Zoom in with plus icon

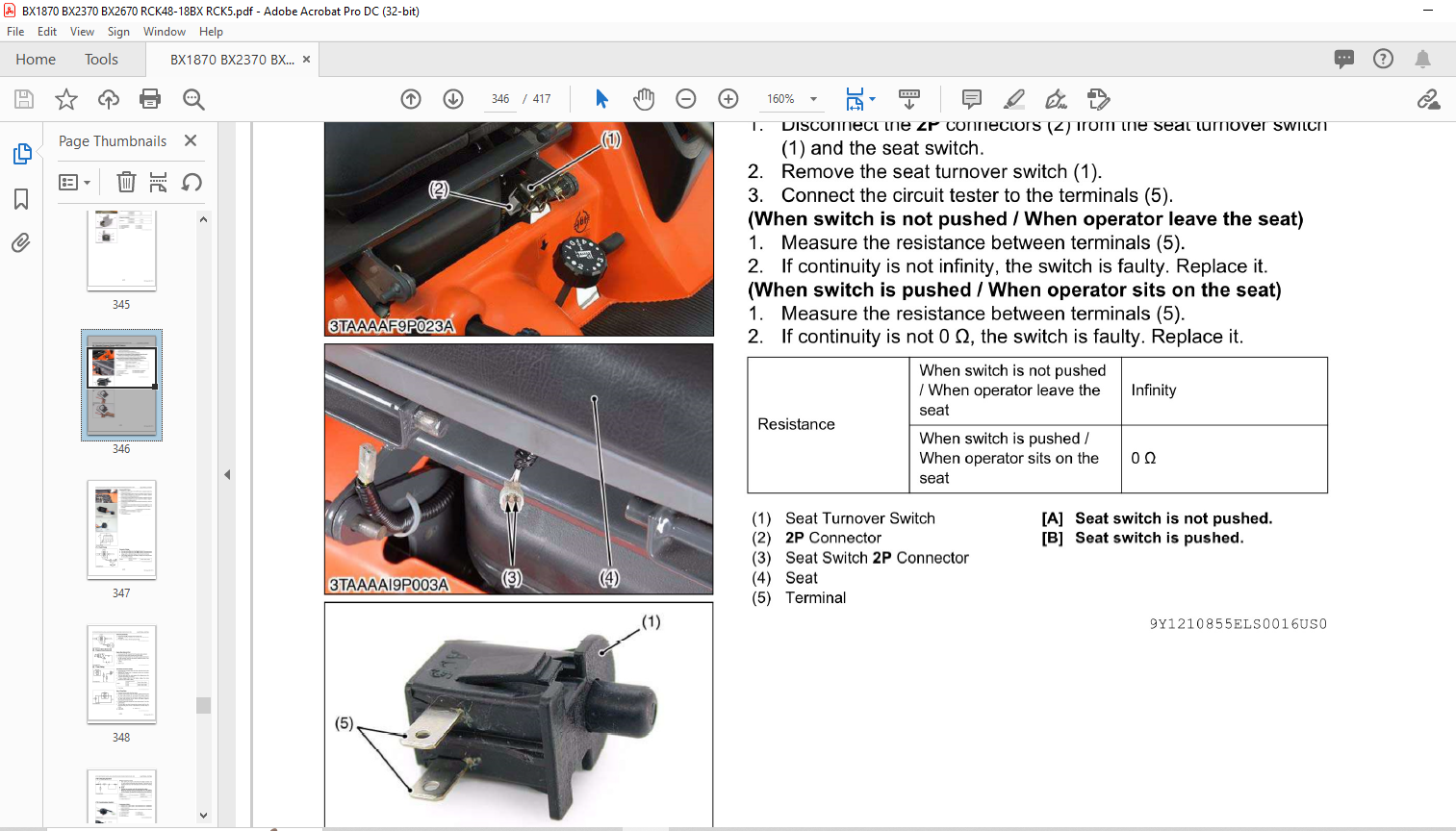(728, 99)
